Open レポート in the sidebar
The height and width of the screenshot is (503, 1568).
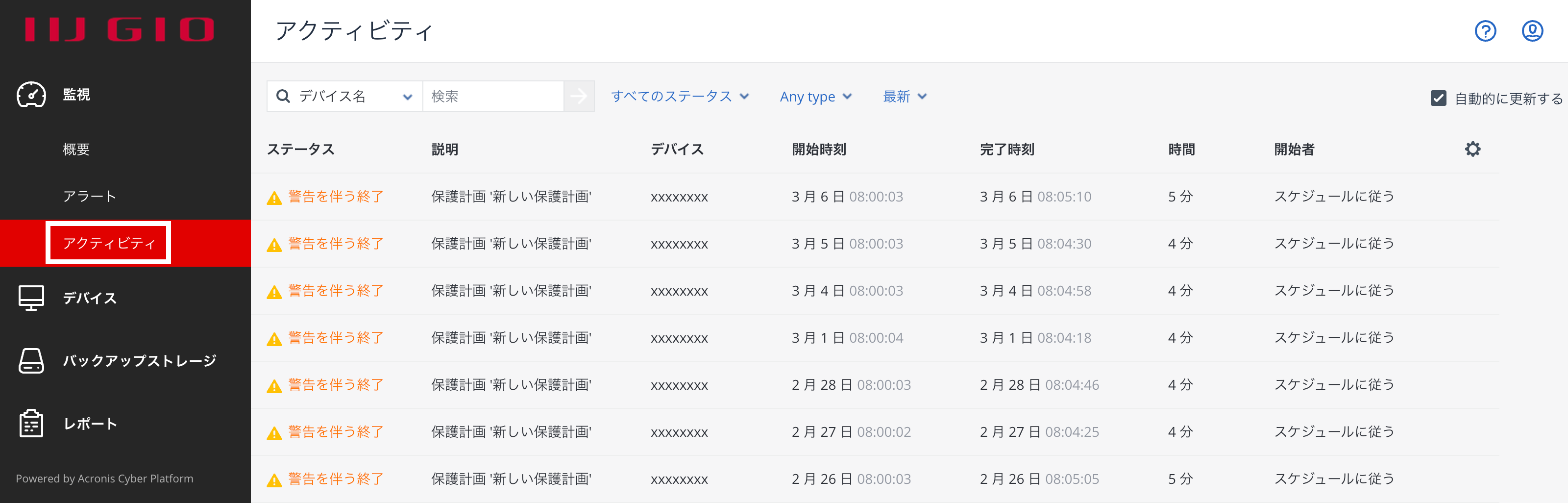90,423
